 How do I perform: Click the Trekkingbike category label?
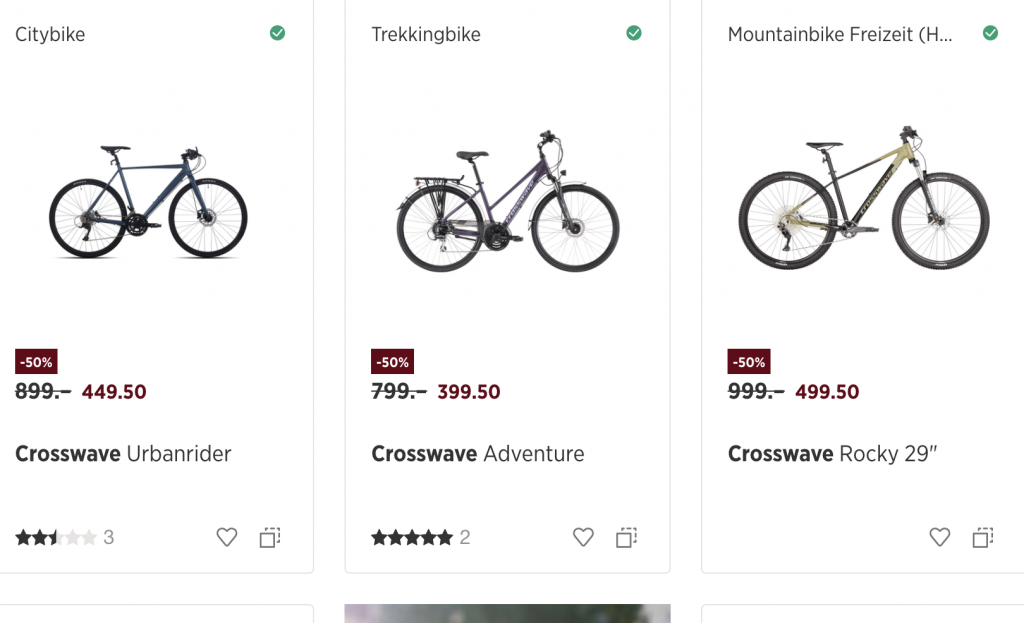(426, 35)
